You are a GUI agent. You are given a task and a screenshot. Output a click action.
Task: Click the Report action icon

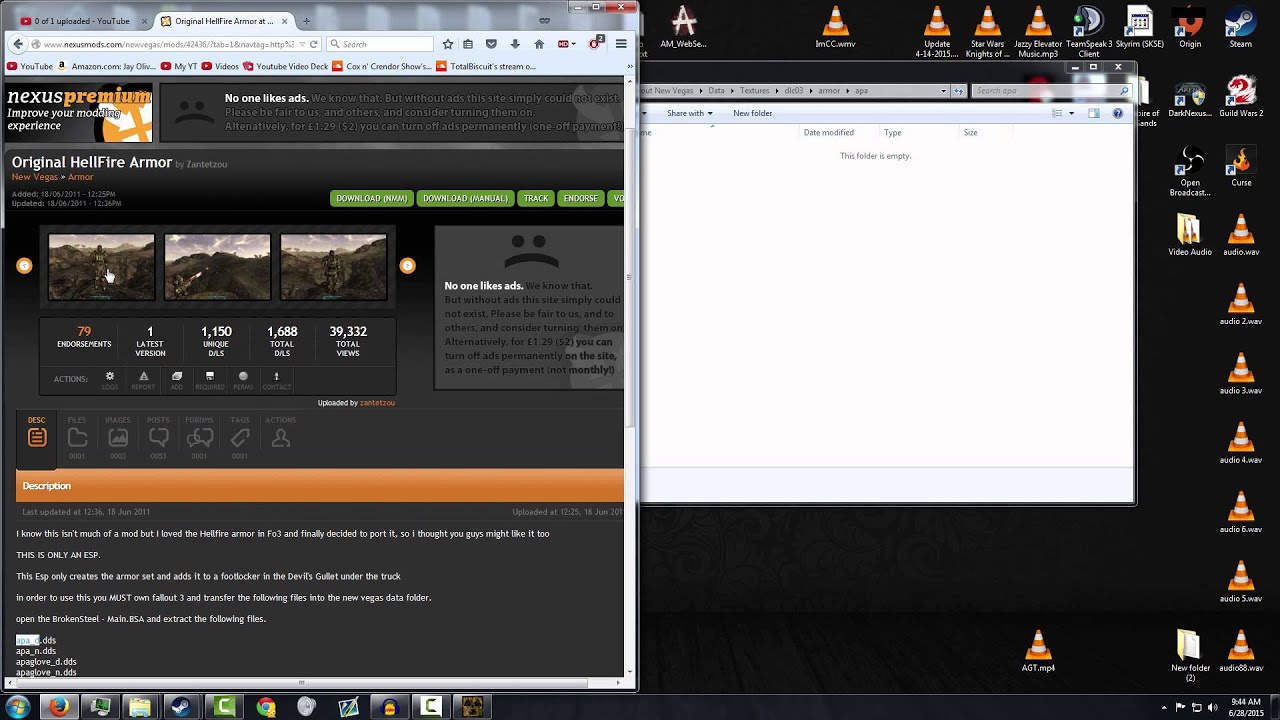(x=143, y=380)
